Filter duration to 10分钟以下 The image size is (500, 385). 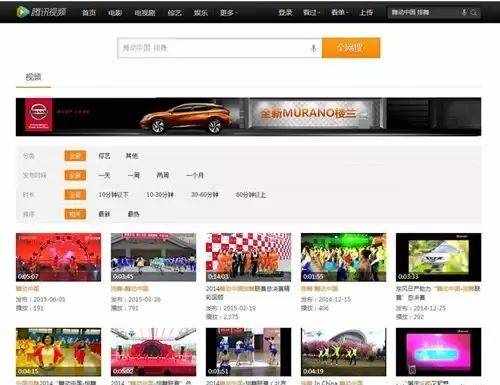(x=113, y=195)
